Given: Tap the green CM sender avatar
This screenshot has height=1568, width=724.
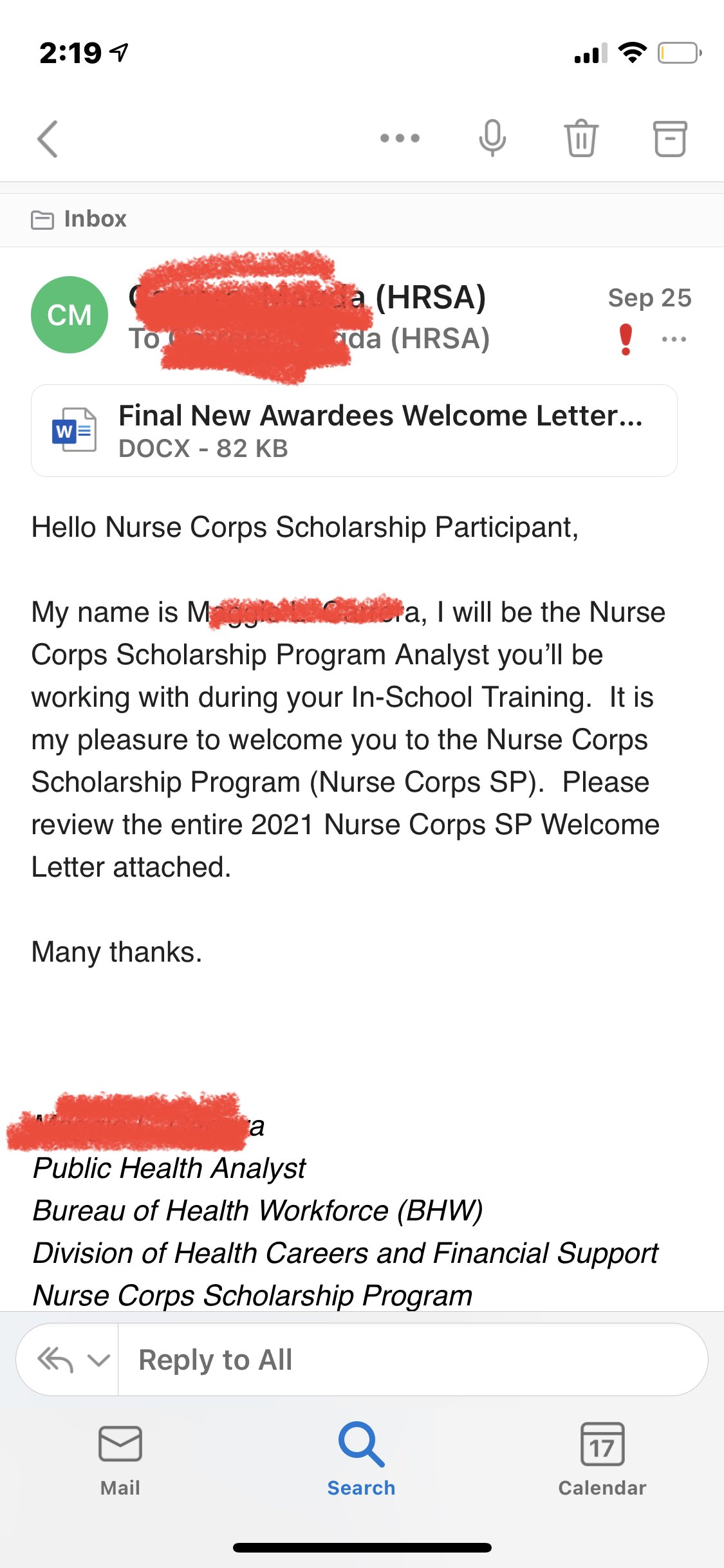Looking at the screenshot, I should [70, 315].
